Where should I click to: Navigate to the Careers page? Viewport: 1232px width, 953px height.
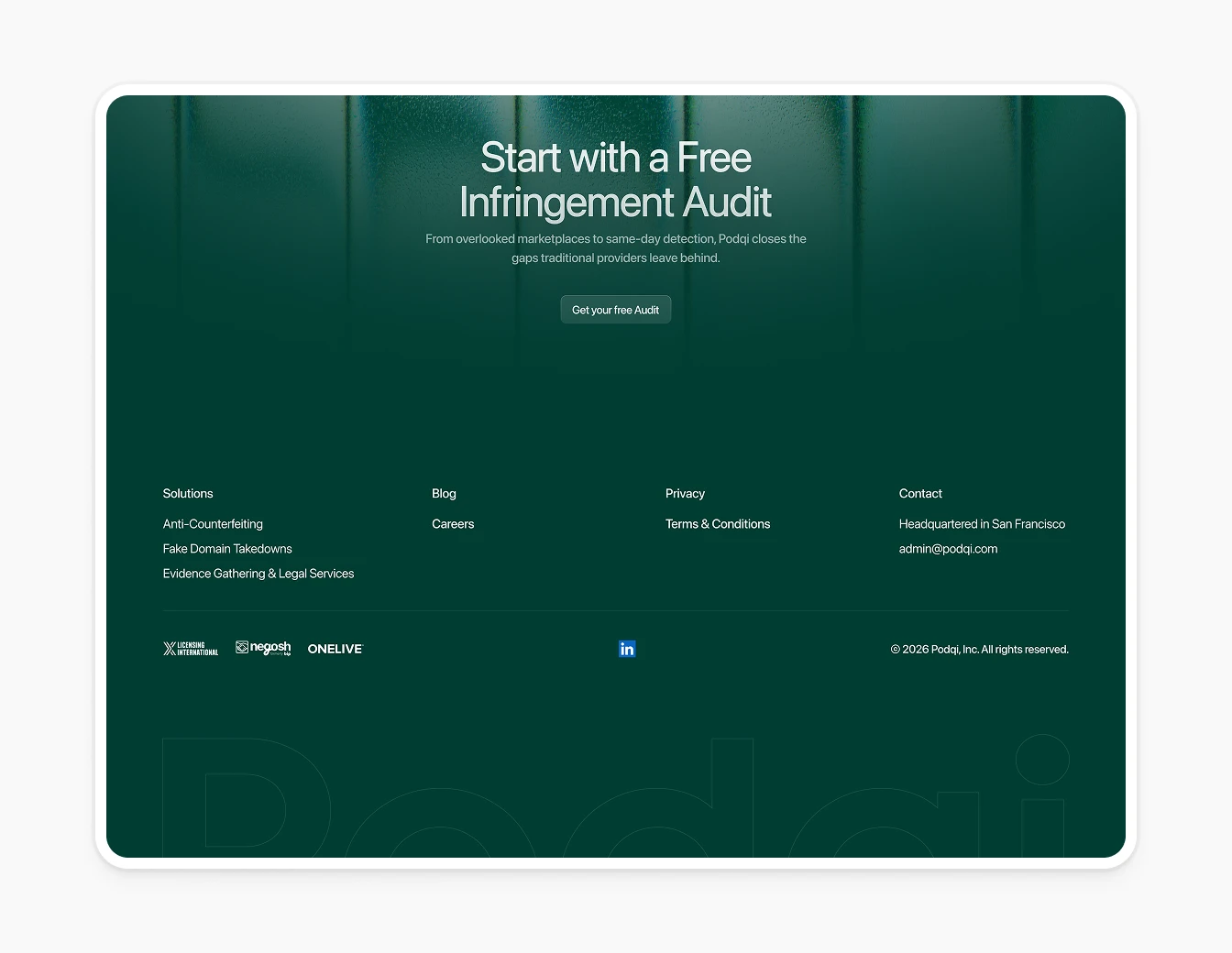click(453, 523)
